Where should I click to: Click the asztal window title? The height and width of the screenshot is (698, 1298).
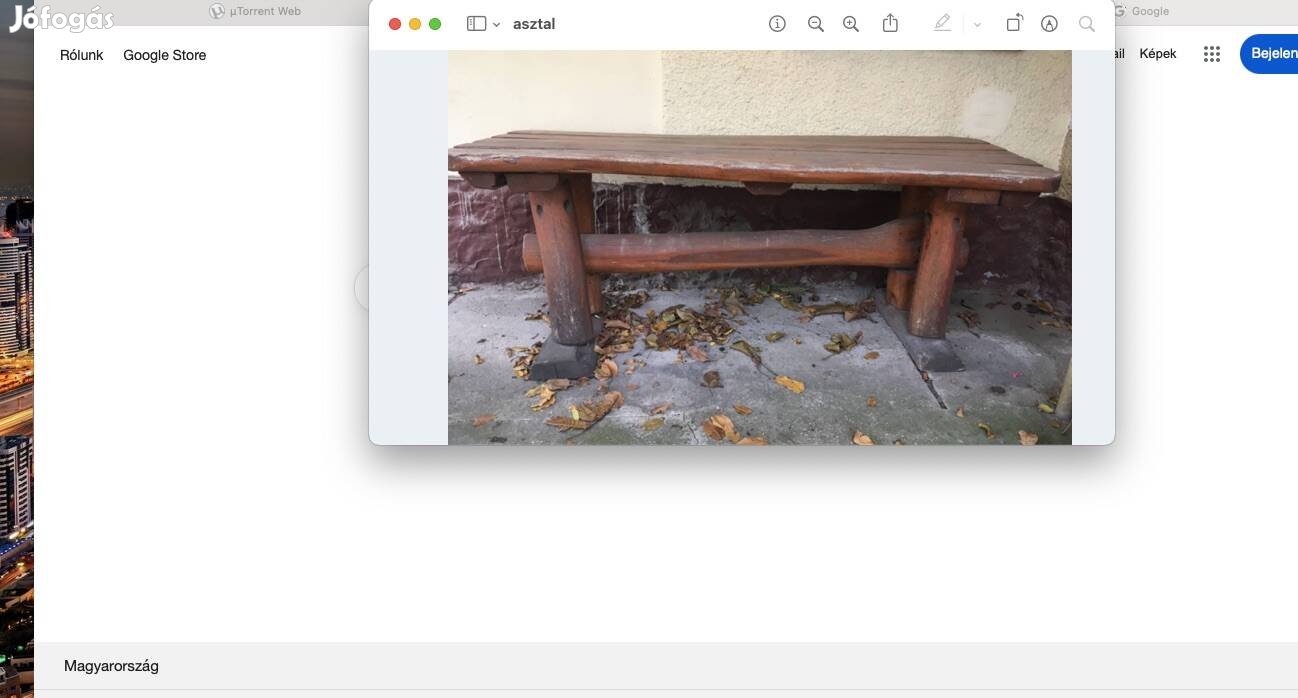pos(534,24)
